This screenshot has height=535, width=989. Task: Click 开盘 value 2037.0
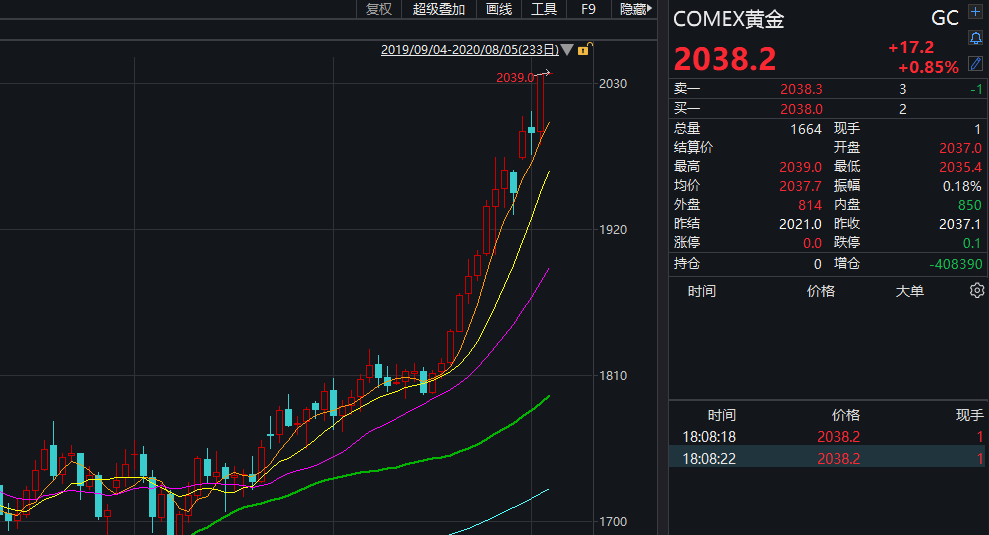[960, 148]
